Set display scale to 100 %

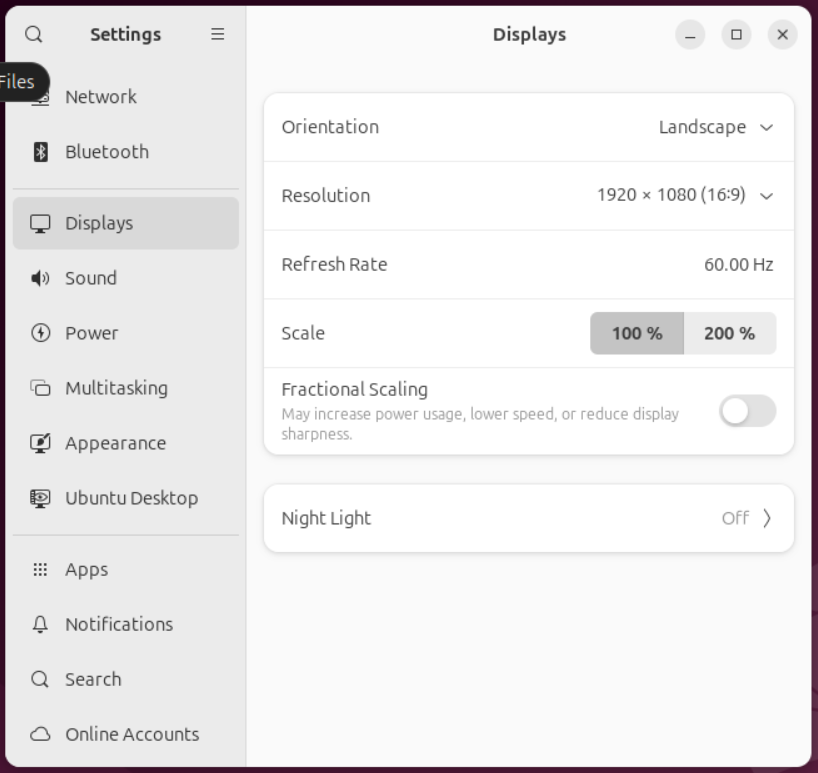637,333
